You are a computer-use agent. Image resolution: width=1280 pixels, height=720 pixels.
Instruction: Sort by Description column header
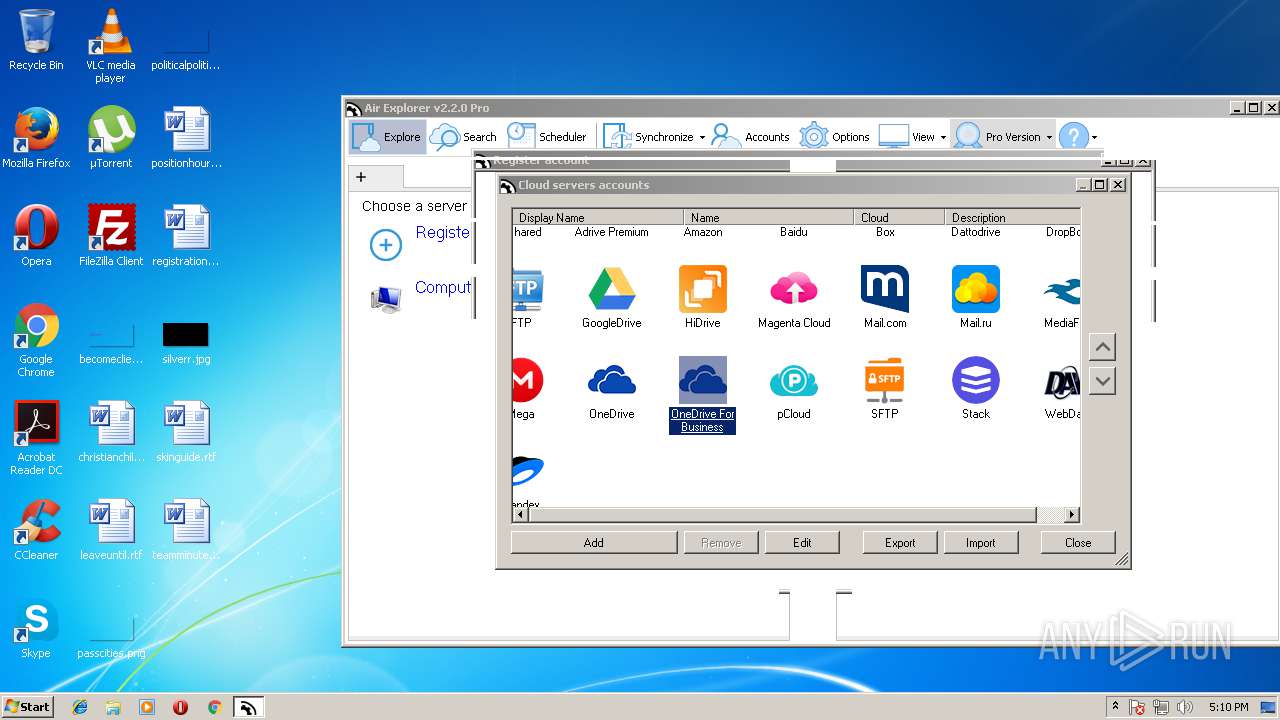point(1012,217)
